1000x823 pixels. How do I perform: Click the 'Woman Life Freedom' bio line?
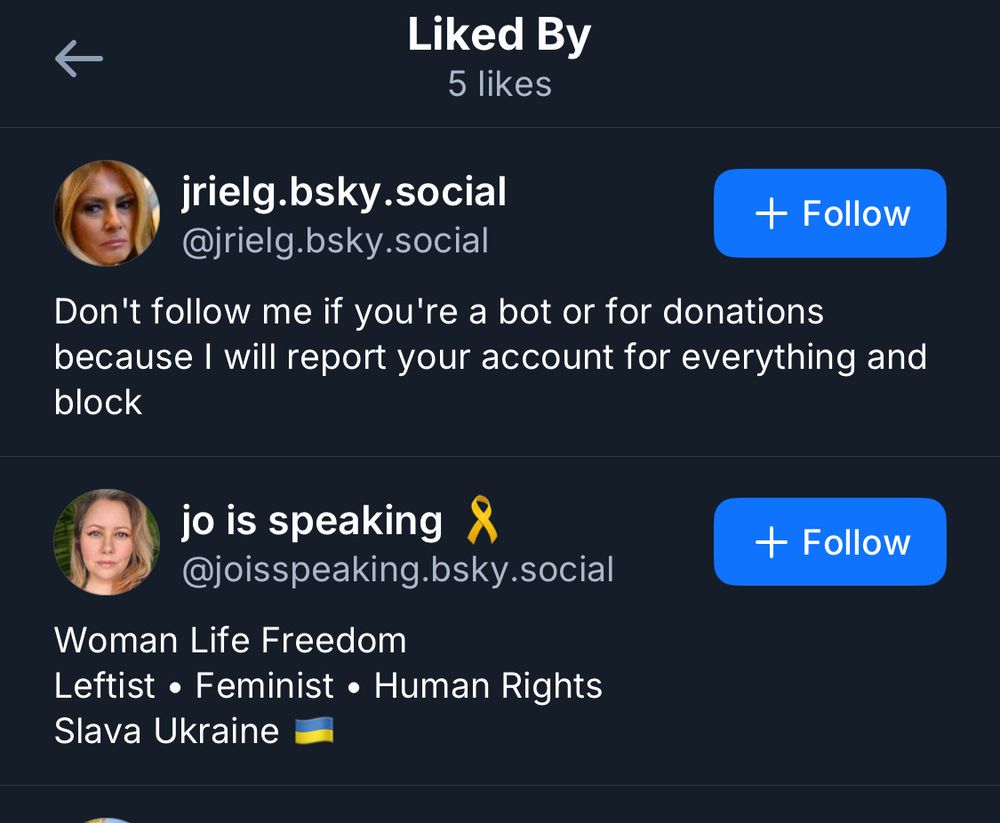[x=230, y=640]
